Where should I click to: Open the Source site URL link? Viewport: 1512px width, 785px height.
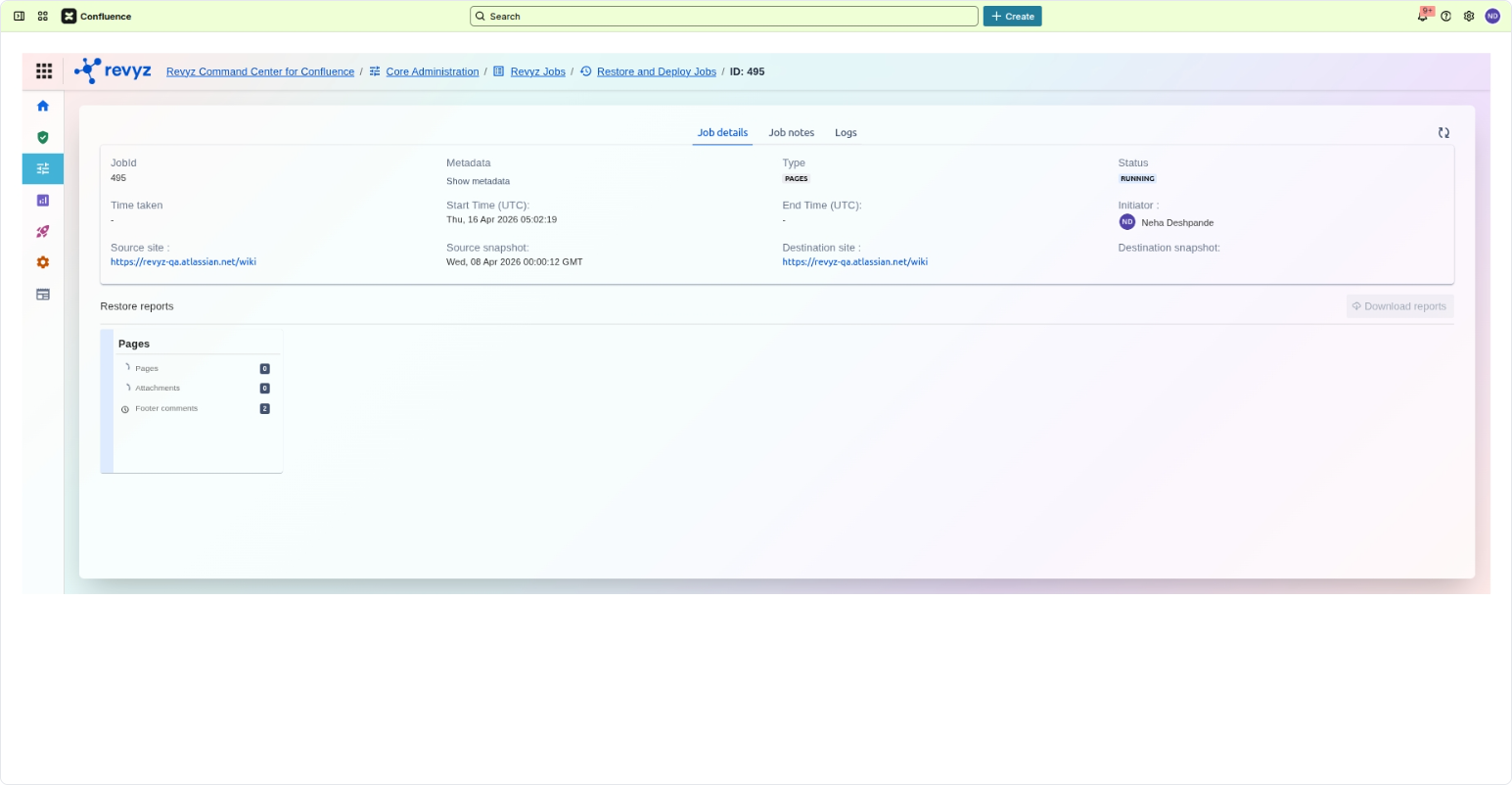[183, 262]
